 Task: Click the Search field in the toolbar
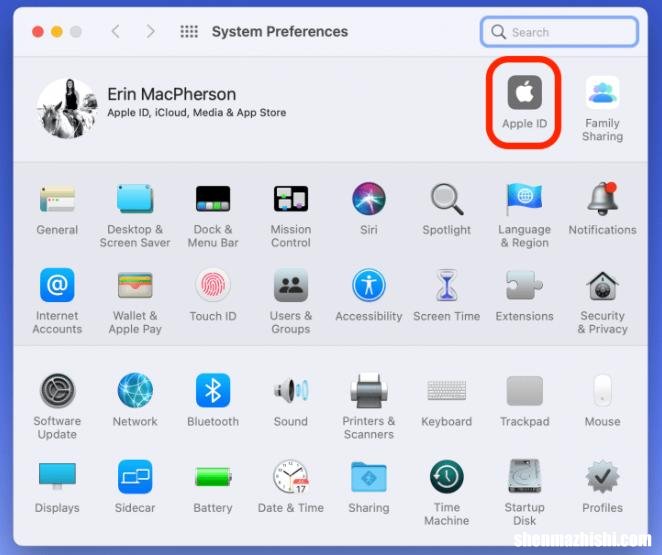pyautogui.click(x=559, y=32)
